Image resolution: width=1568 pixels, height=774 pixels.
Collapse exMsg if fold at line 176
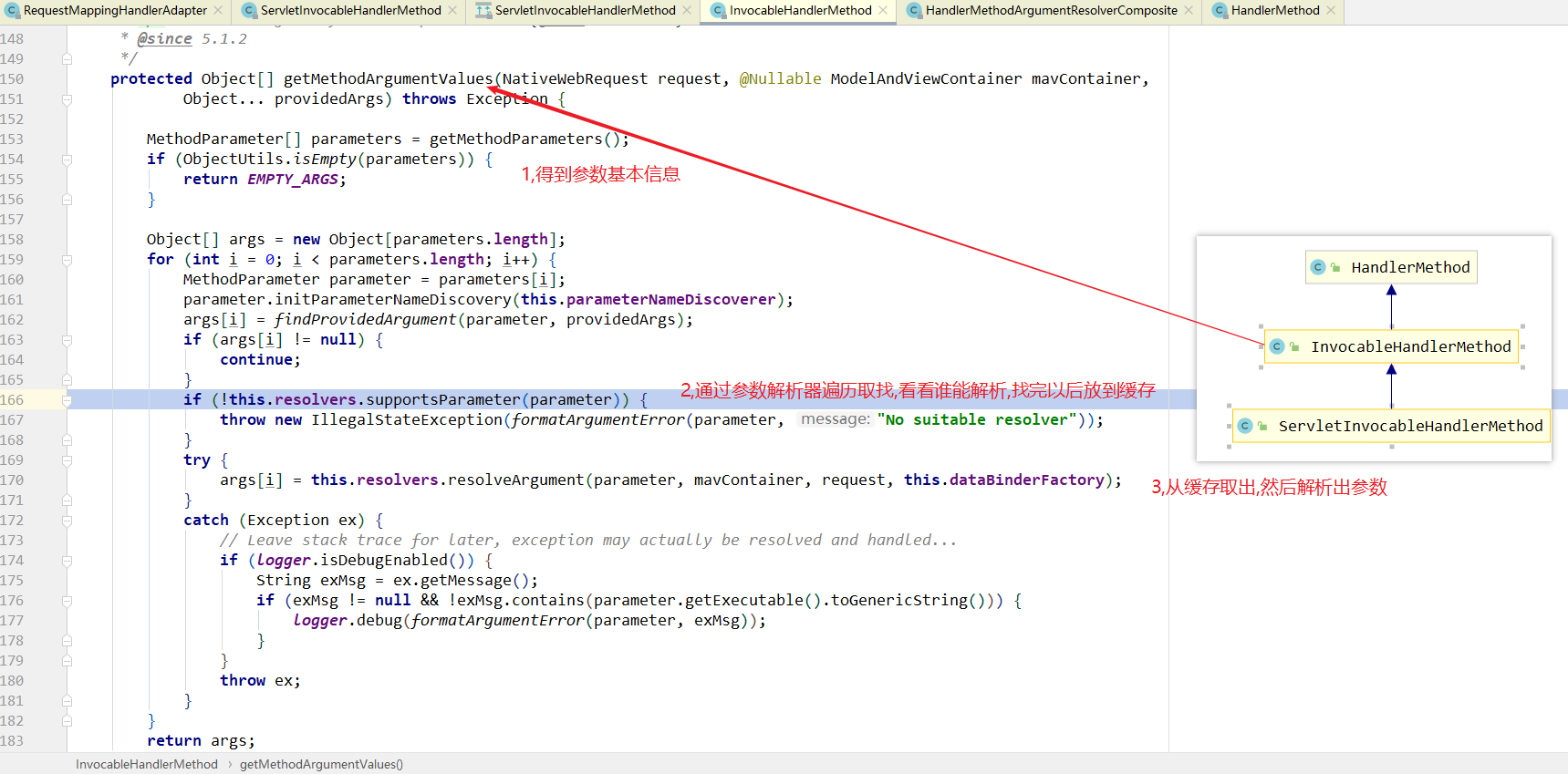(x=67, y=600)
